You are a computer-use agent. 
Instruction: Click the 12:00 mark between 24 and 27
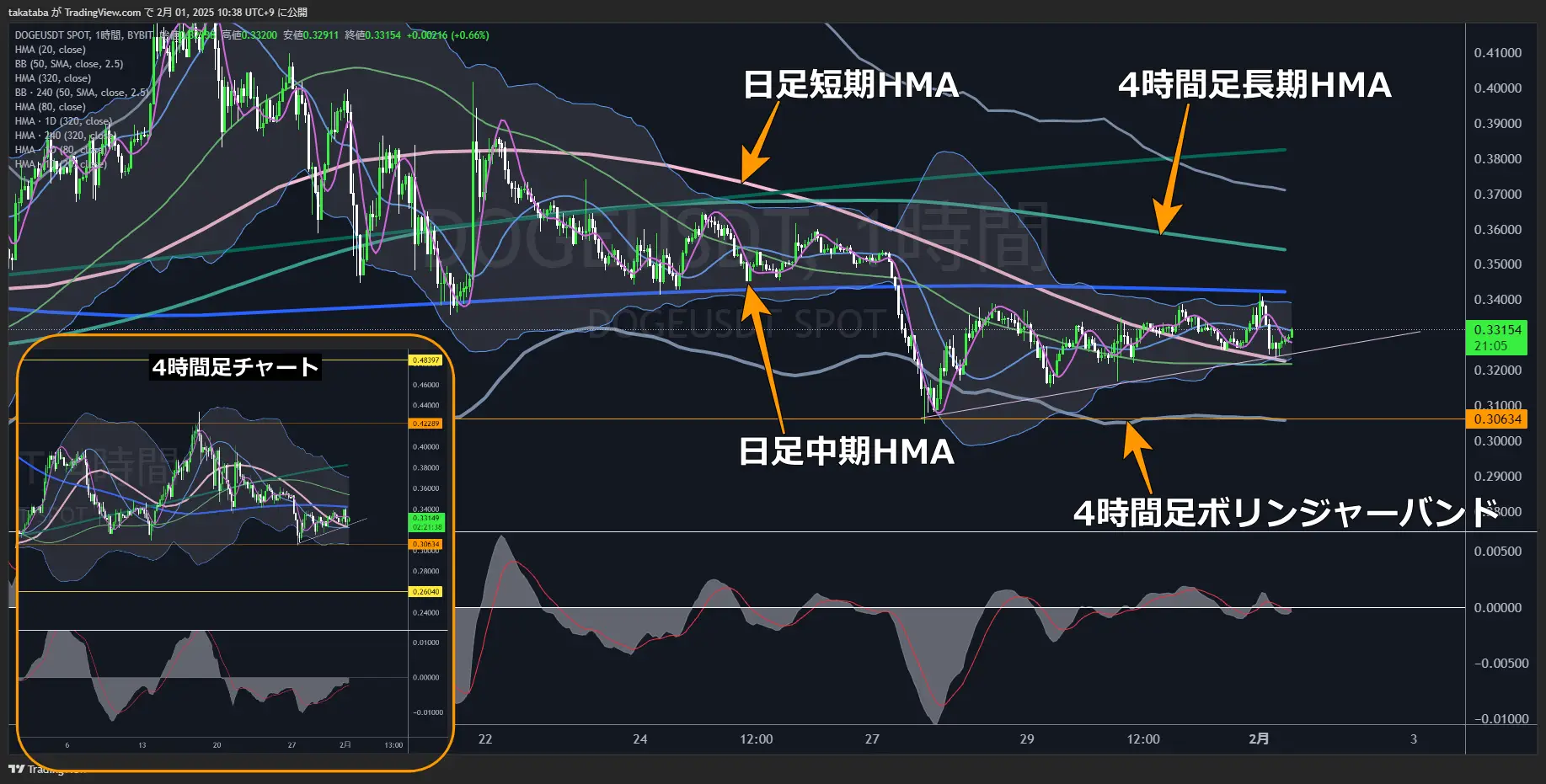coord(757,739)
